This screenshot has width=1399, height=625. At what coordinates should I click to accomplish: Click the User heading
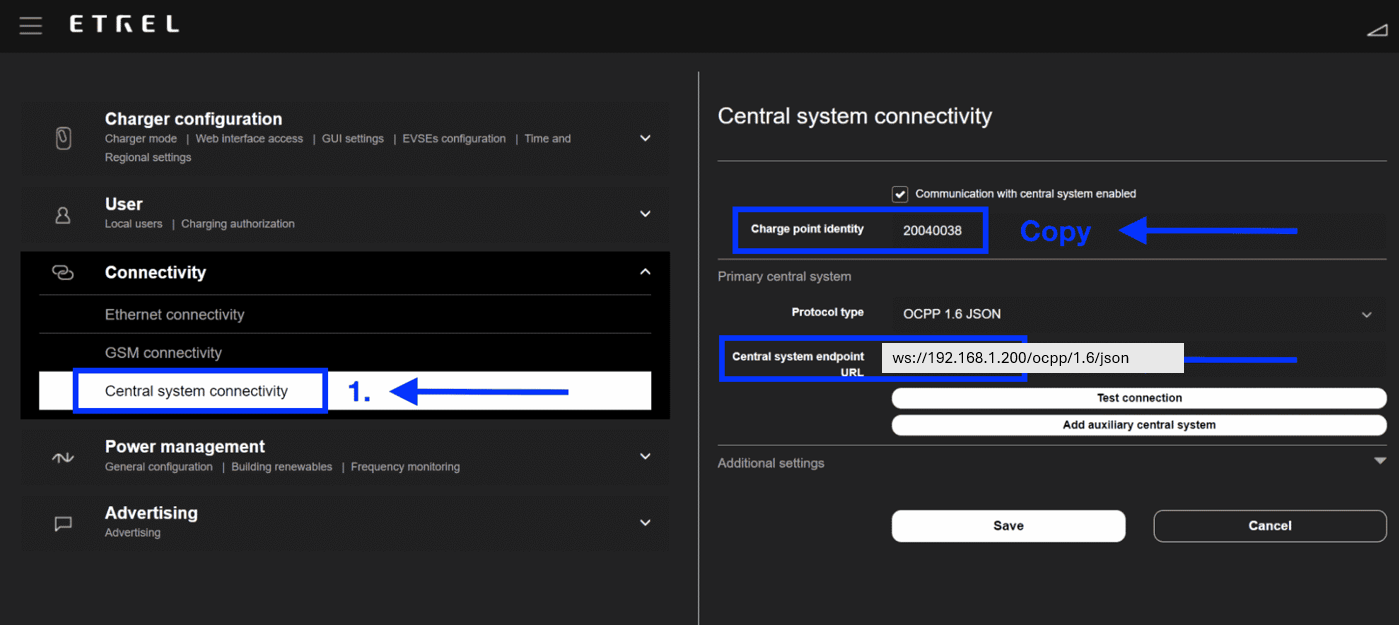pyautogui.click(x=124, y=204)
